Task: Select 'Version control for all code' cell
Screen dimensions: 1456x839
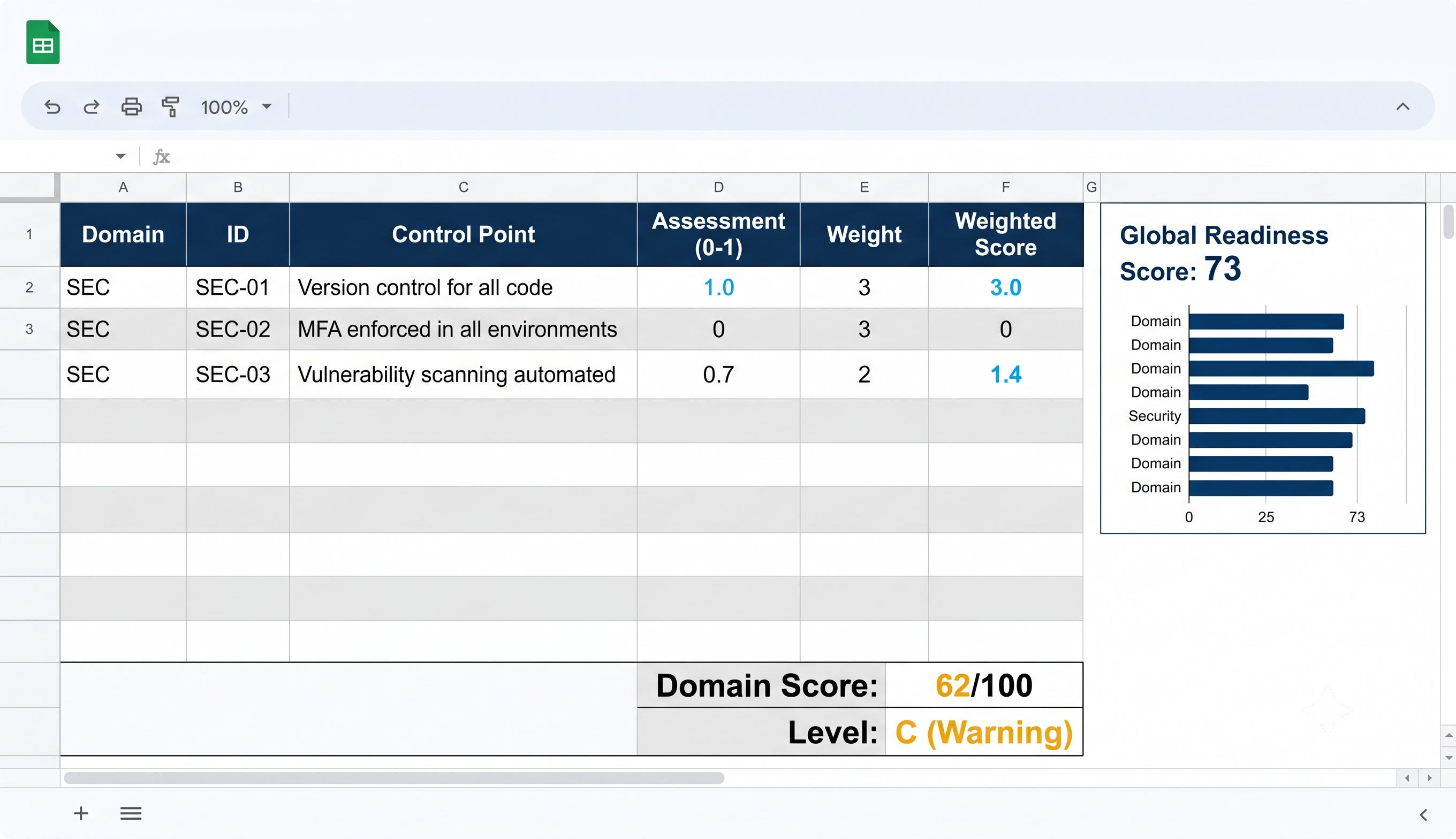Action: 463,287
